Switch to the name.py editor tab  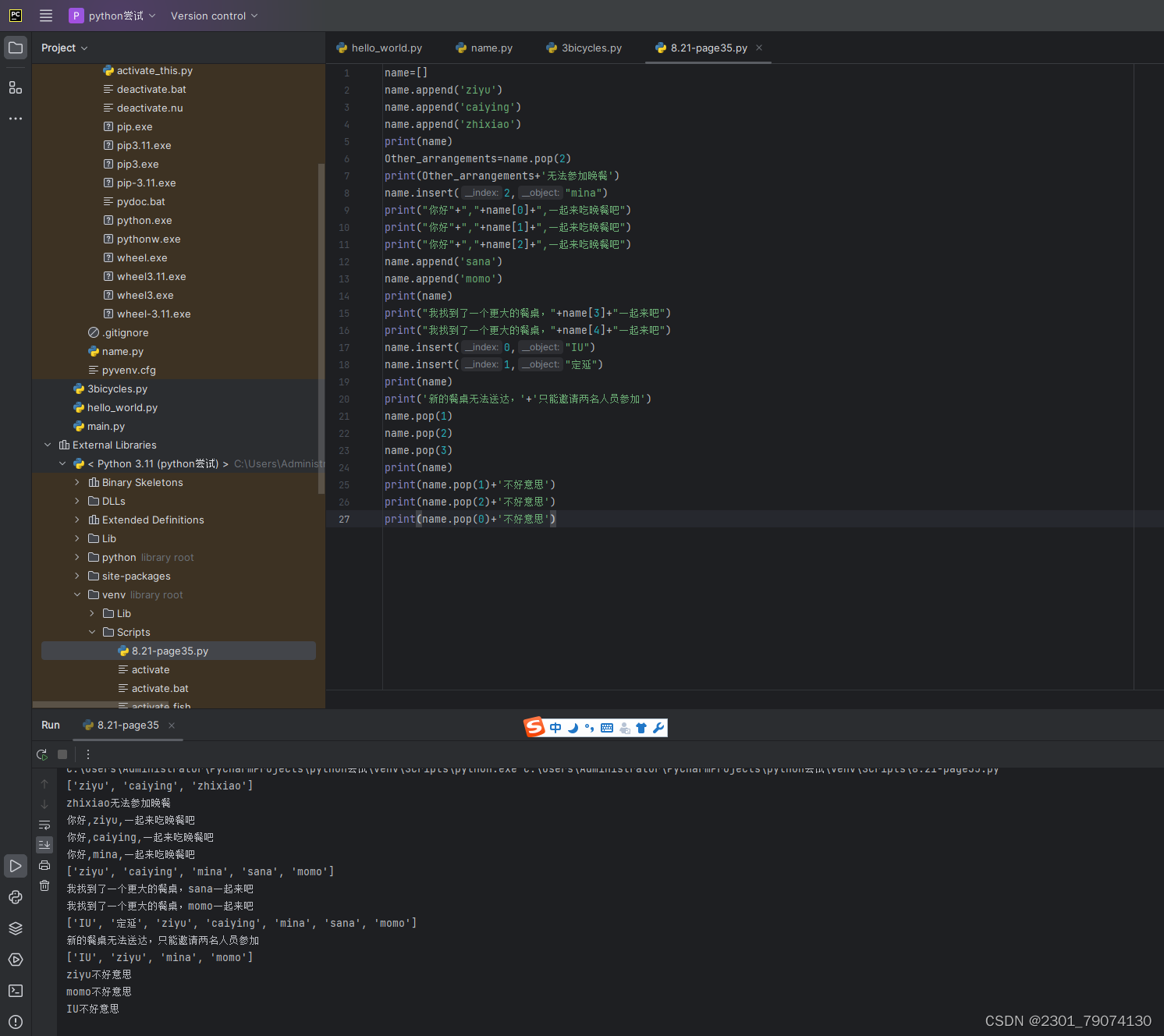[492, 48]
